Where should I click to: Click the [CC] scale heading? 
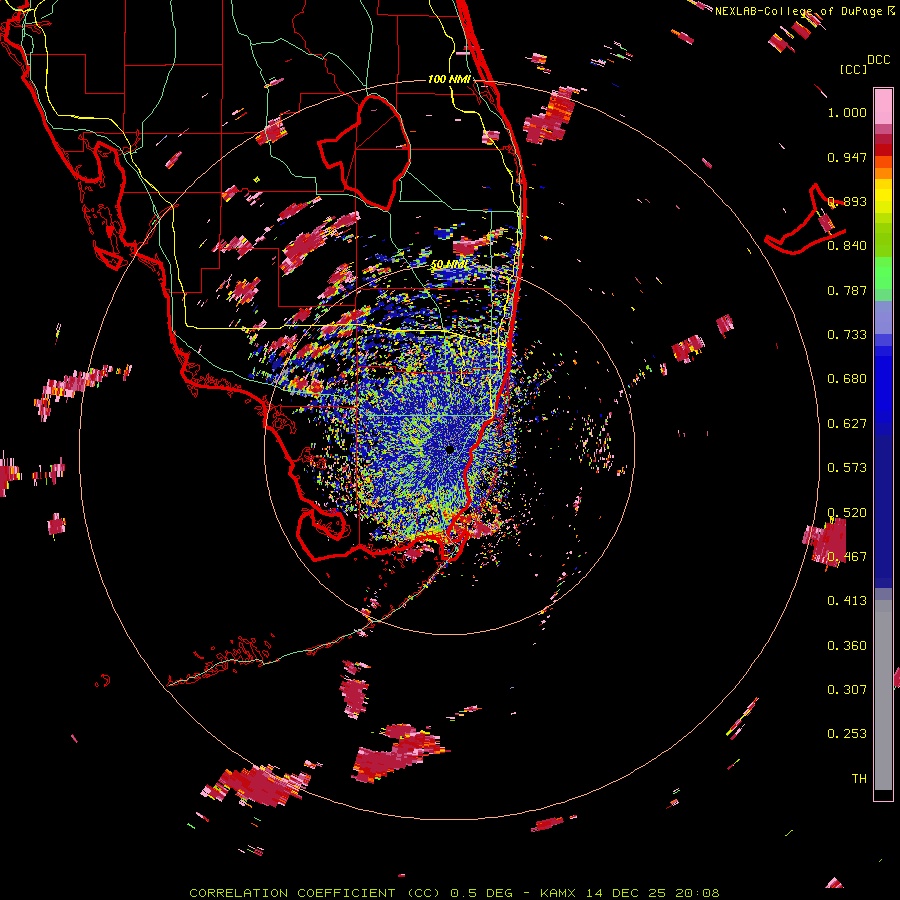pyautogui.click(x=853, y=69)
